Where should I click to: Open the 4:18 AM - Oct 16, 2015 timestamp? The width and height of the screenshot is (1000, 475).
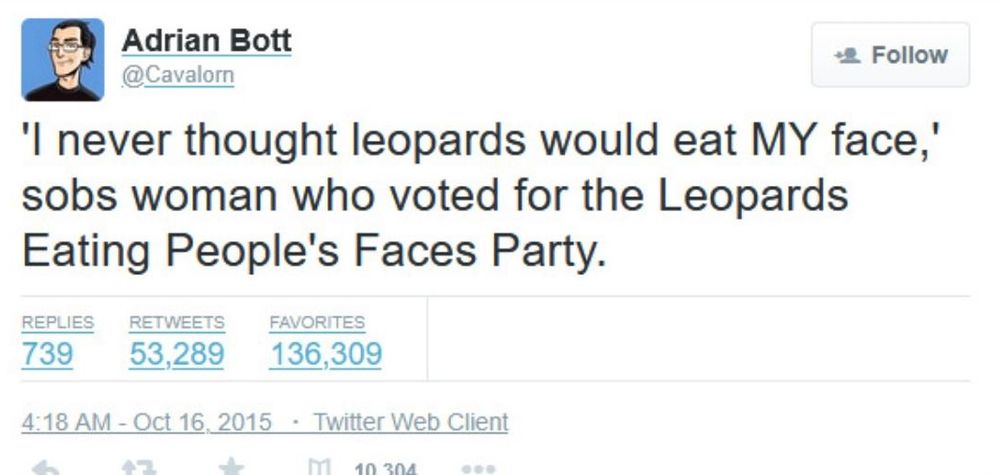point(147,422)
